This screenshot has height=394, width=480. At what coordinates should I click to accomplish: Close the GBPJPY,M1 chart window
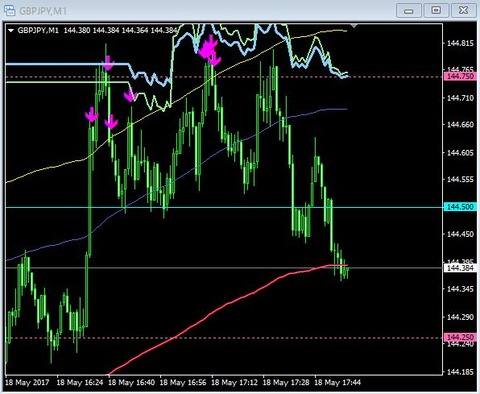pos(464,11)
